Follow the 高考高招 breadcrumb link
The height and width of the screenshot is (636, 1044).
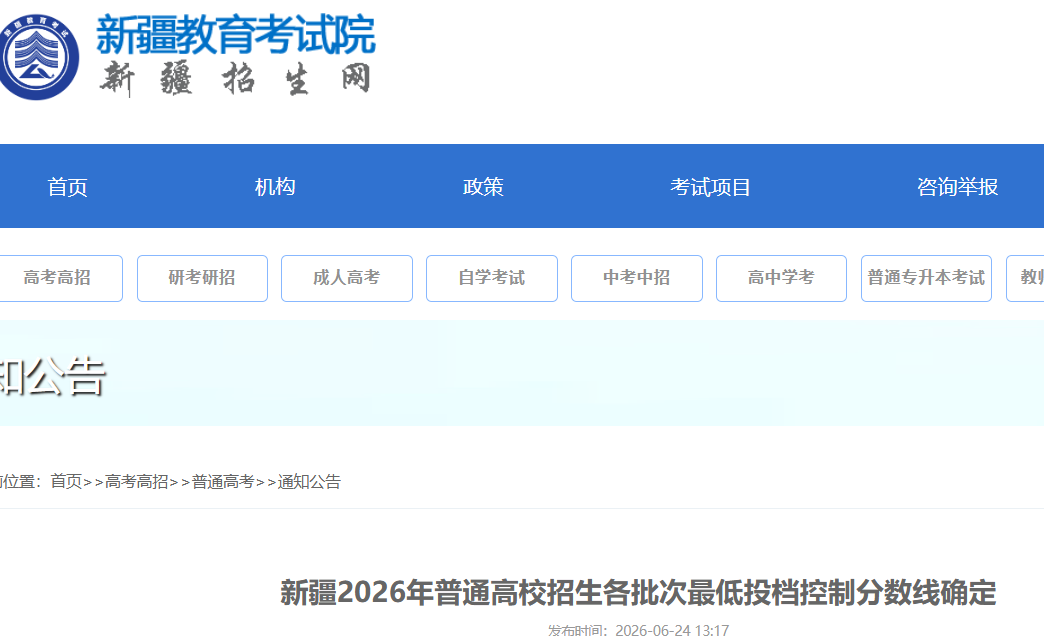(136, 481)
